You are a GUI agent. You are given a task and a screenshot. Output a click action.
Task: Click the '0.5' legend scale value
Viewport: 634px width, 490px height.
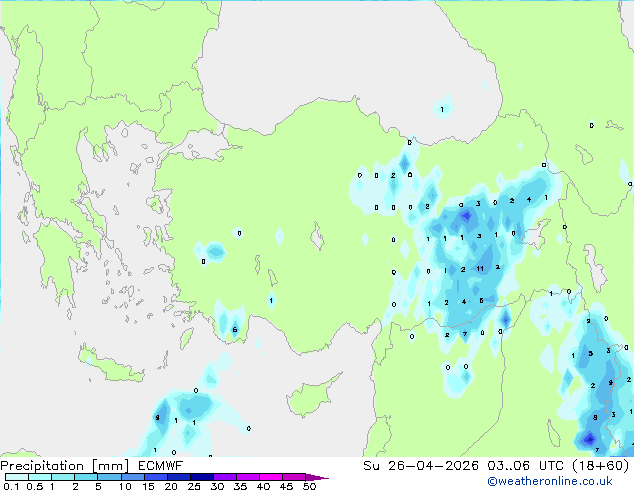(x=35, y=486)
